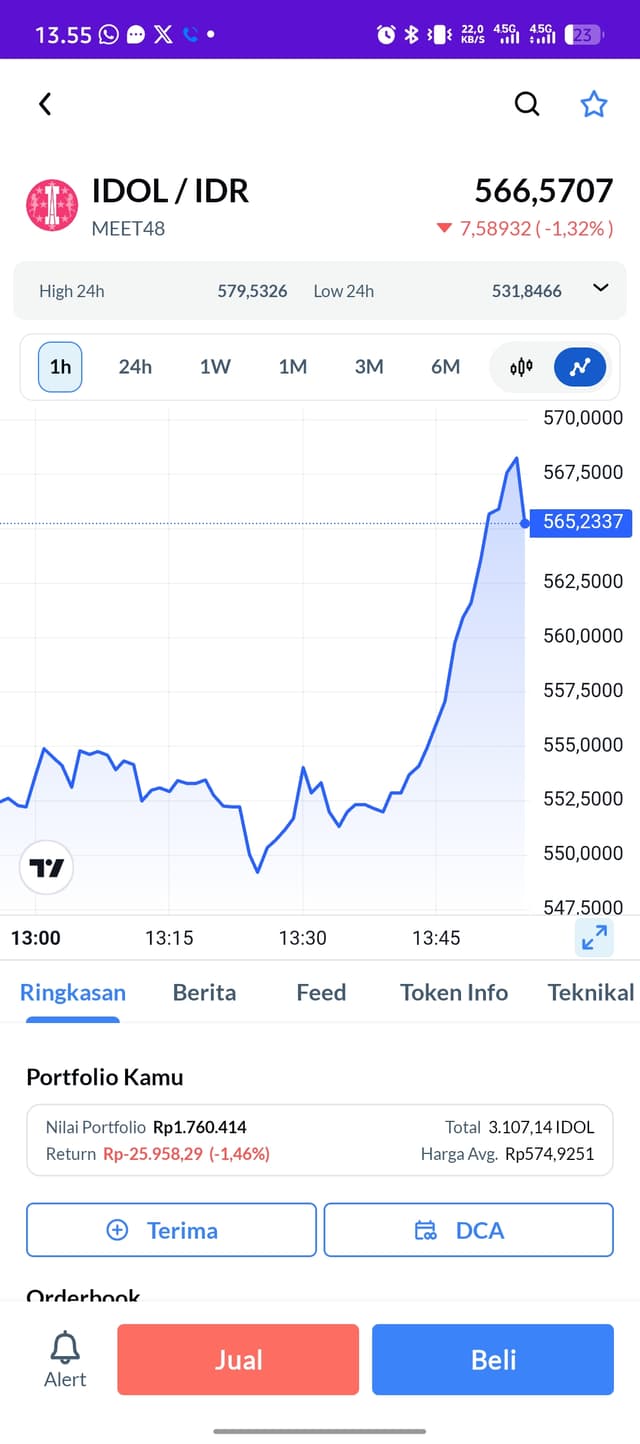
Task: Open search with magnifier icon
Action: [x=527, y=103]
